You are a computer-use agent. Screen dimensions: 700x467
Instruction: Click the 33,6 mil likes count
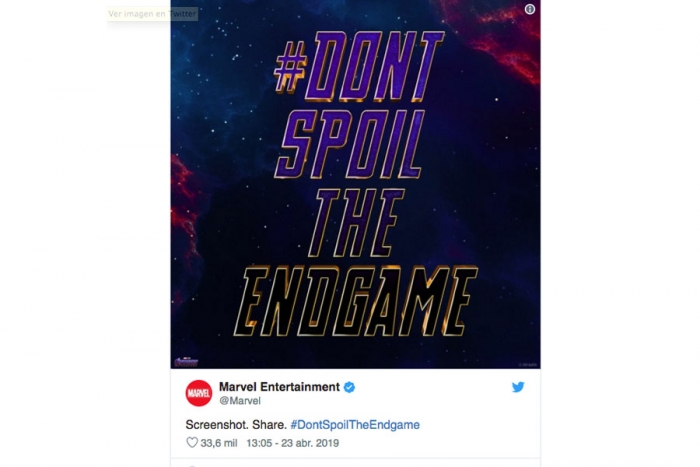(219, 443)
